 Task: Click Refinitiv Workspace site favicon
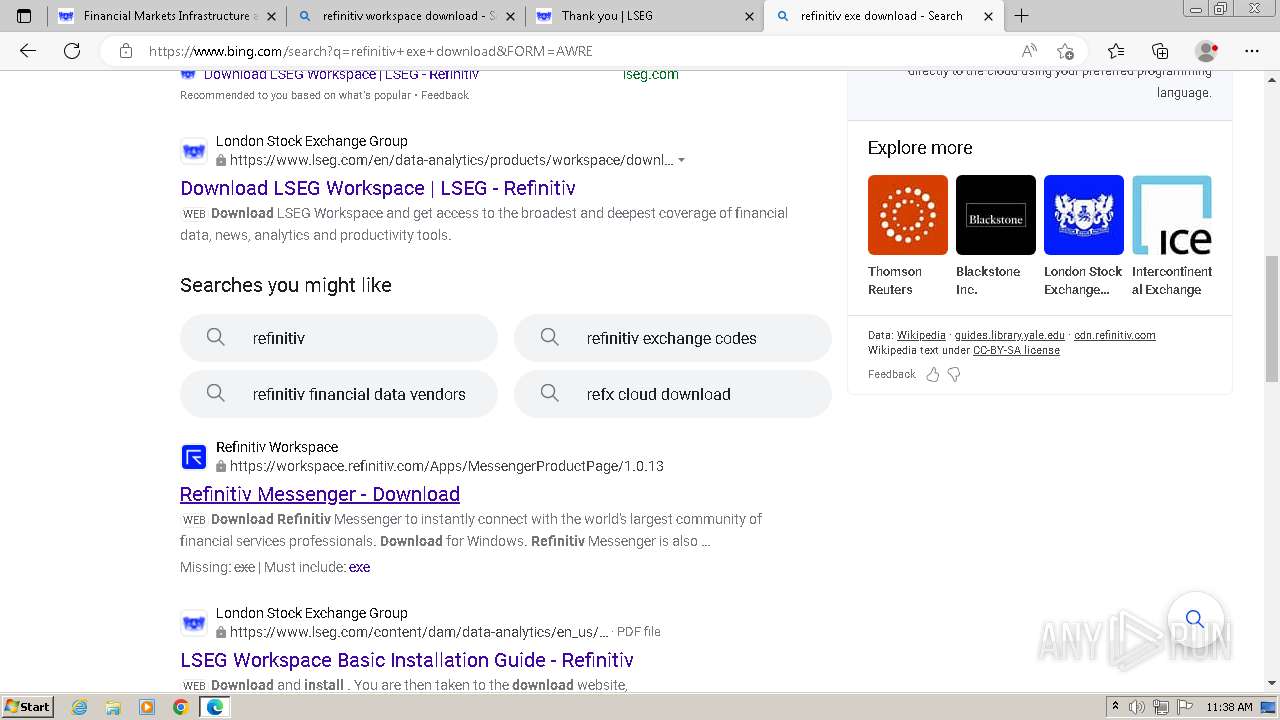pos(194,458)
